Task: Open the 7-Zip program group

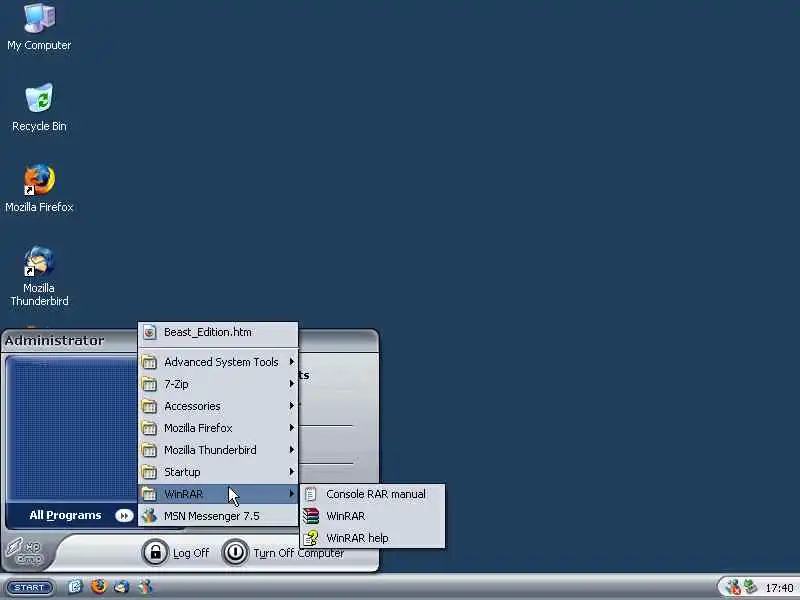Action: (x=218, y=384)
